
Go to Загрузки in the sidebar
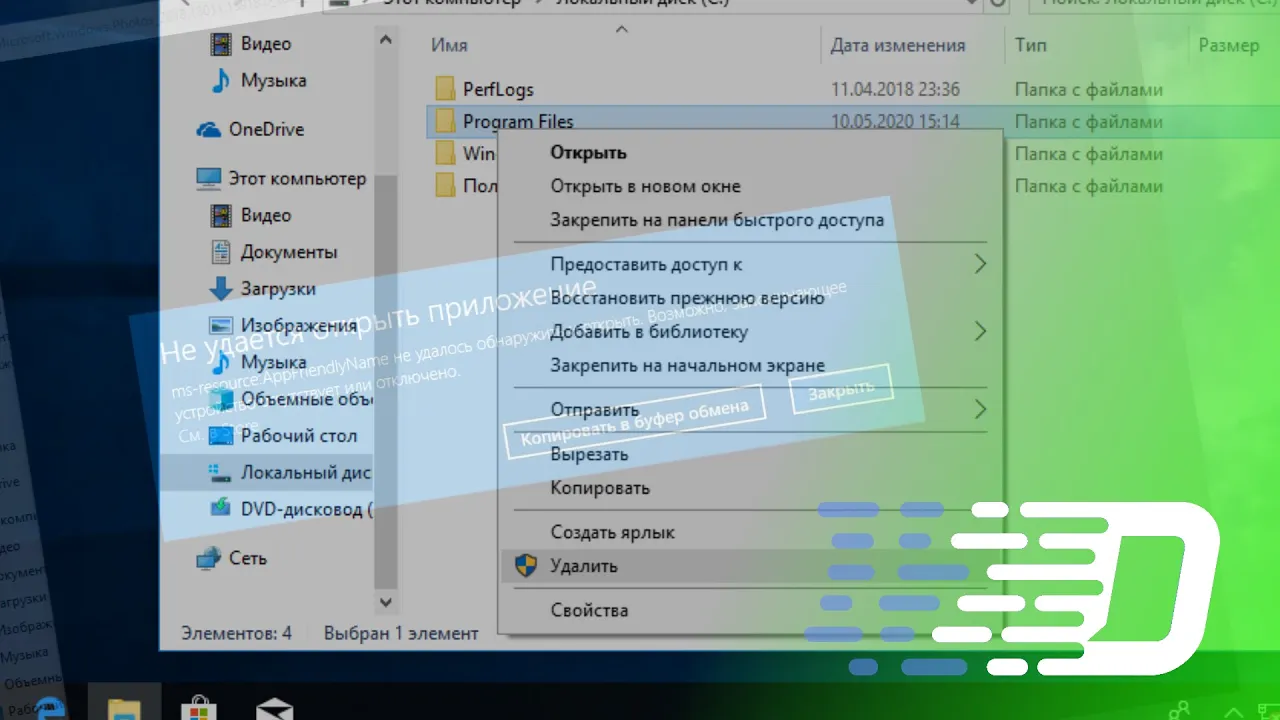(x=278, y=289)
